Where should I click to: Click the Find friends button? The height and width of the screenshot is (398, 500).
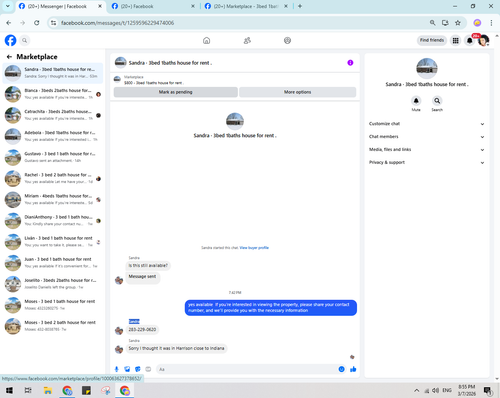(x=432, y=40)
